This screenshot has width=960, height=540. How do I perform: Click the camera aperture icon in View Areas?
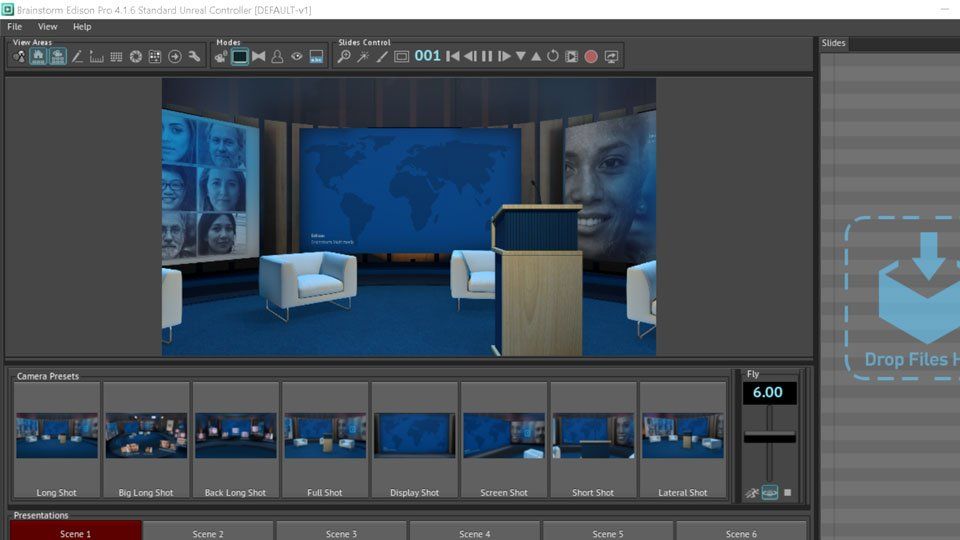(x=136, y=57)
